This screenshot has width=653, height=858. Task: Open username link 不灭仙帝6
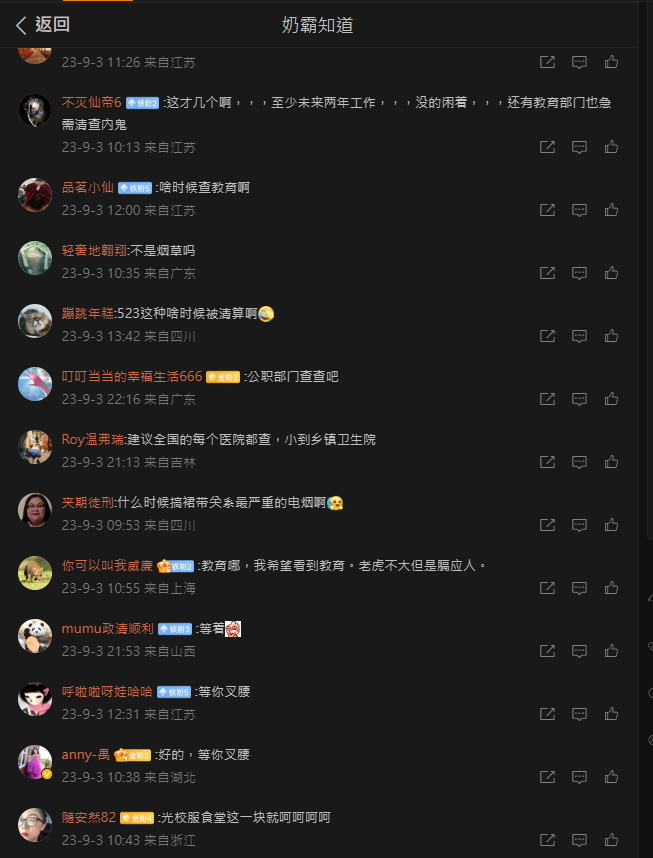point(91,102)
